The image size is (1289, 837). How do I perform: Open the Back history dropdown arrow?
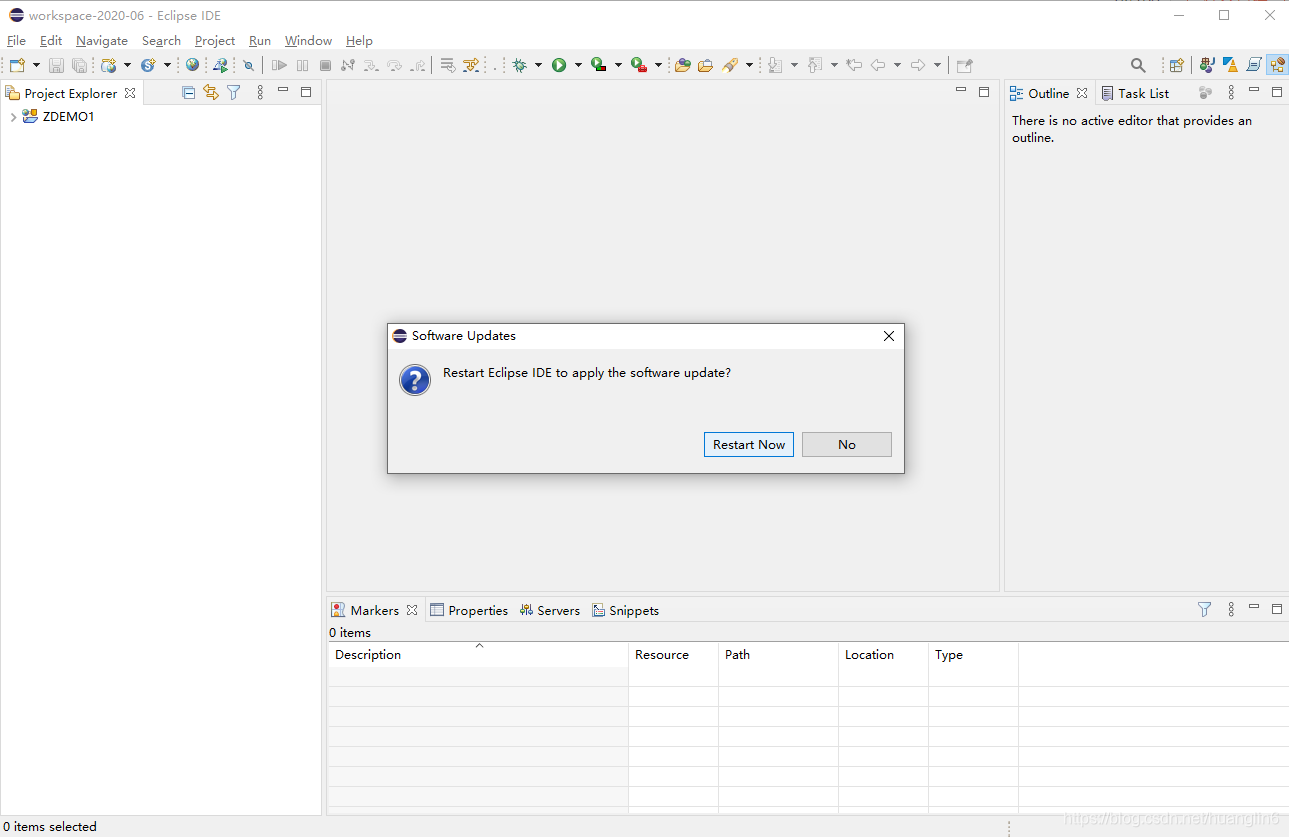coord(897,65)
